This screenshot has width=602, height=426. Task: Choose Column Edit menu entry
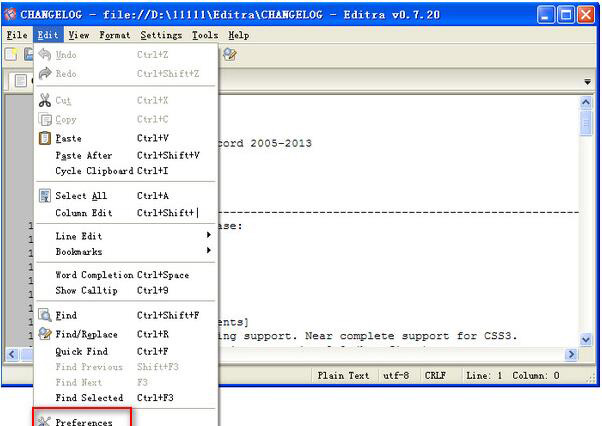[126, 213]
